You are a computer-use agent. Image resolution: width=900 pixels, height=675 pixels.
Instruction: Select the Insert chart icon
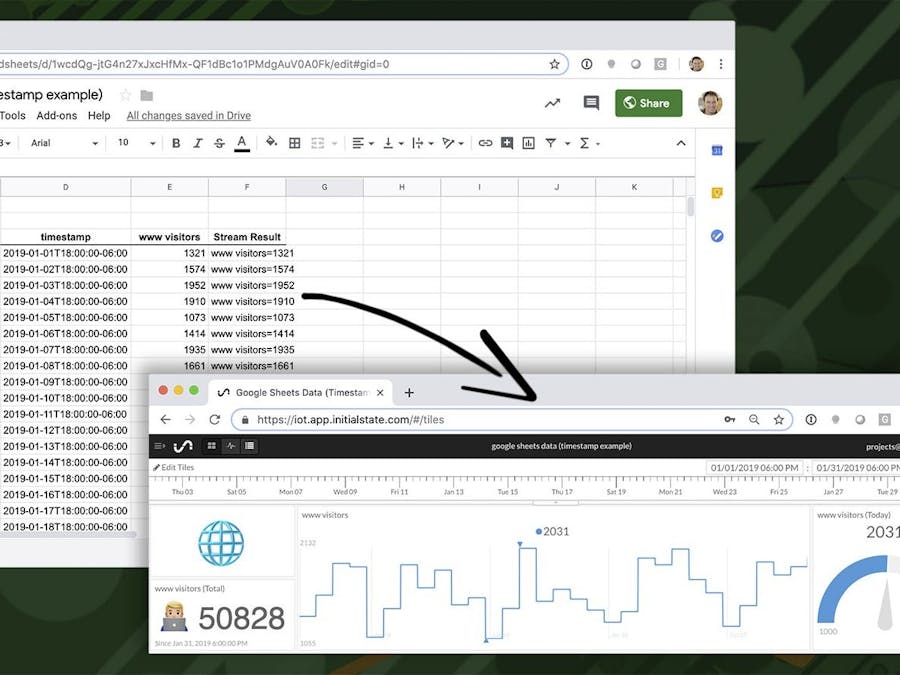pos(527,143)
